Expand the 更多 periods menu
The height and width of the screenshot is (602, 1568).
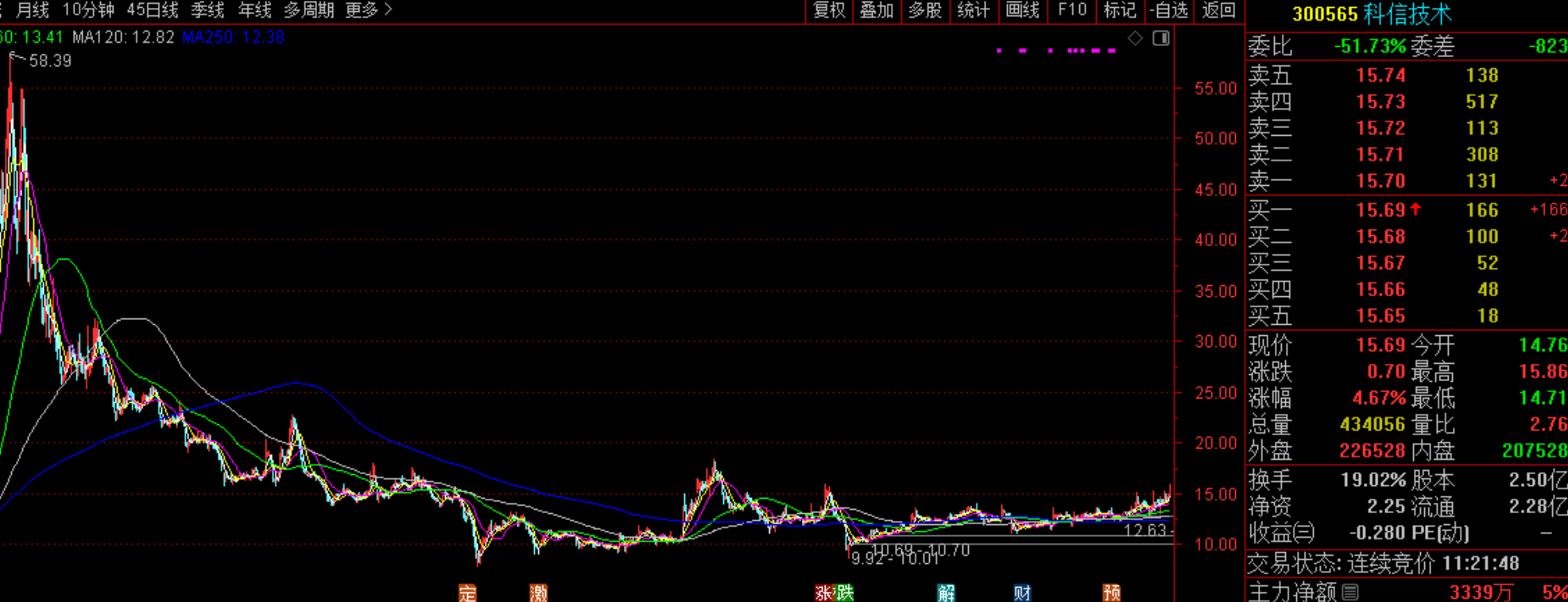370,10
